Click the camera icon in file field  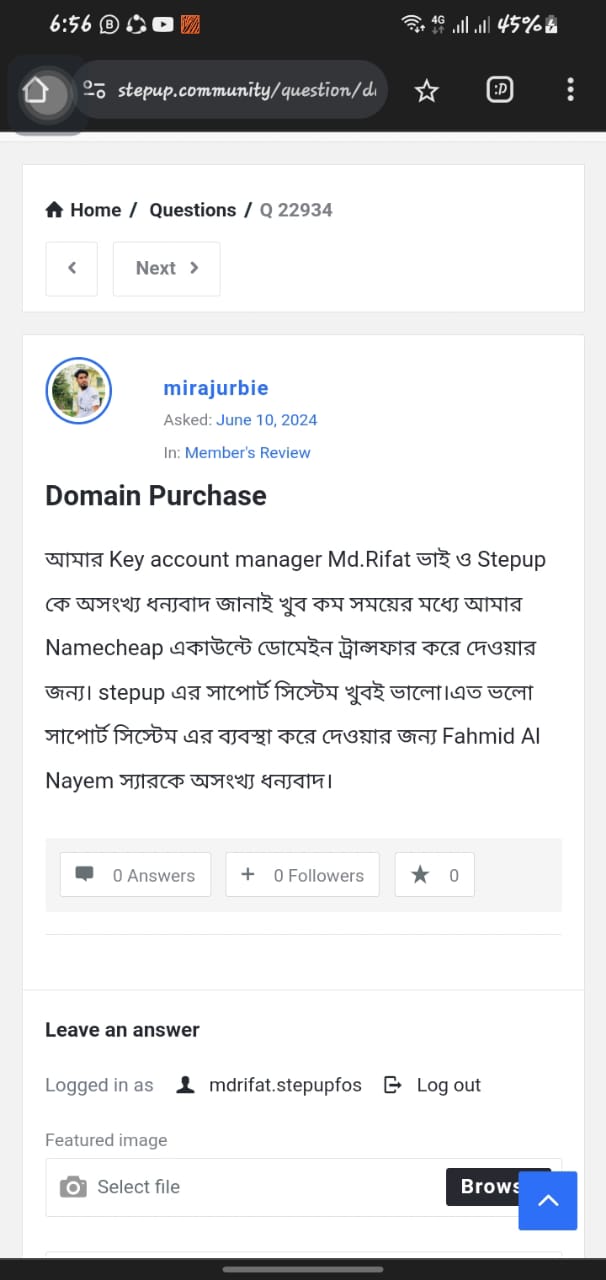73,1187
